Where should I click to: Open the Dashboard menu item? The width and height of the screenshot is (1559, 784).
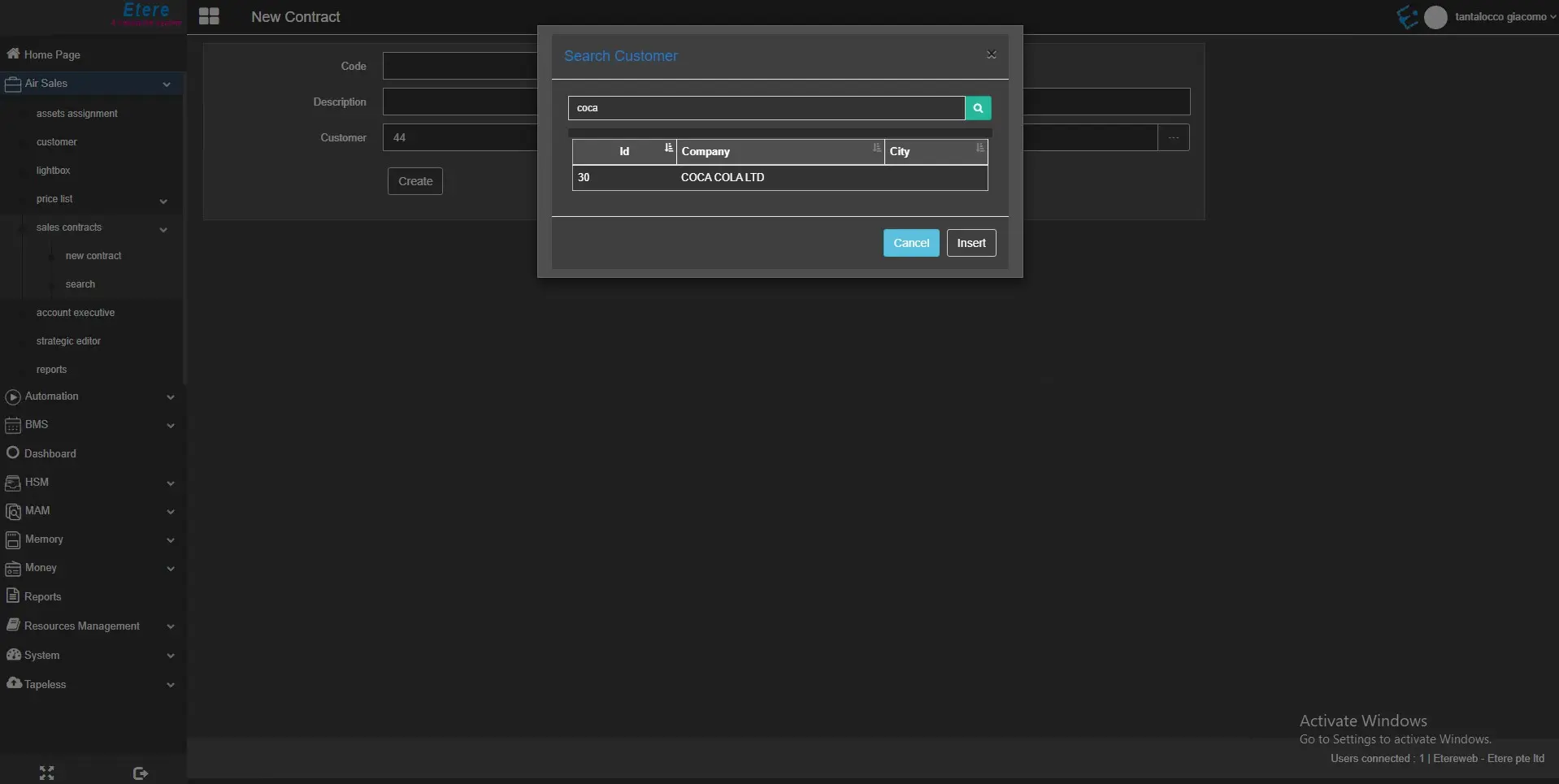coord(50,453)
